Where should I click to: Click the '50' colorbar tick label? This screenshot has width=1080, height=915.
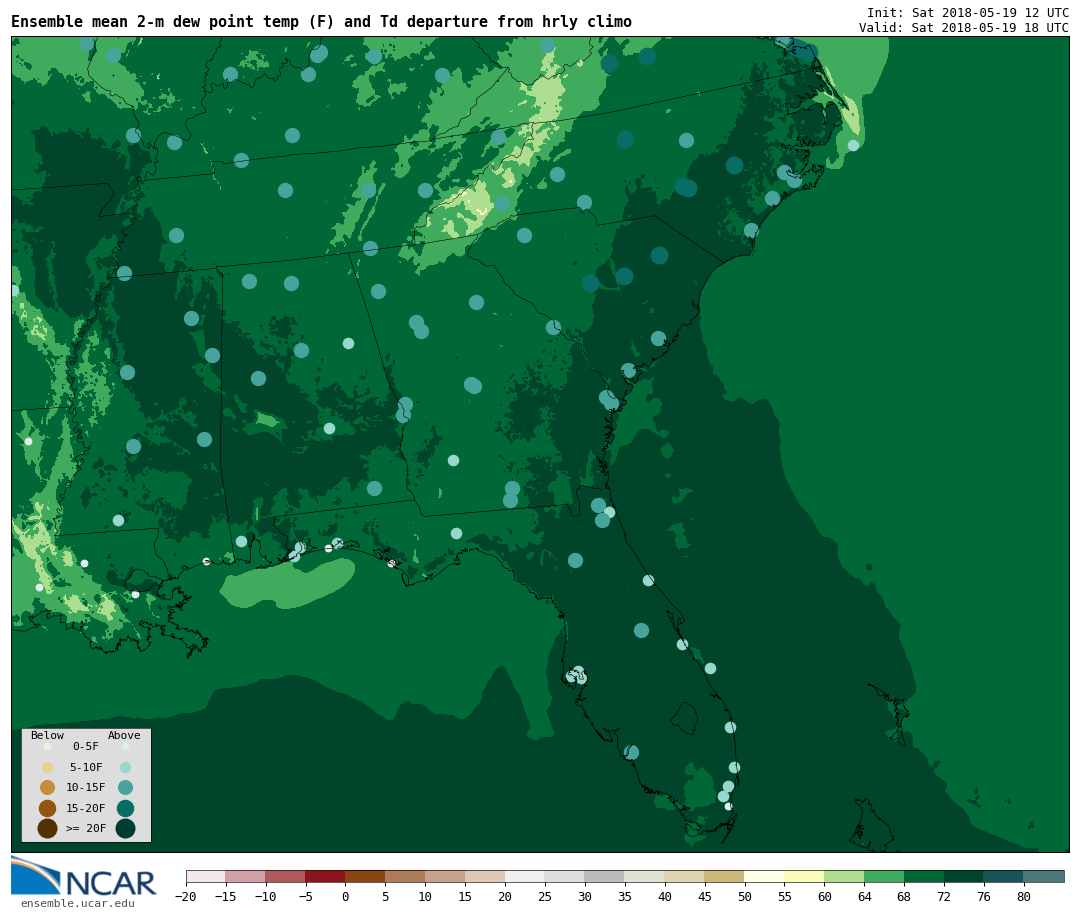pyautogui.click(x=745, y=896)
